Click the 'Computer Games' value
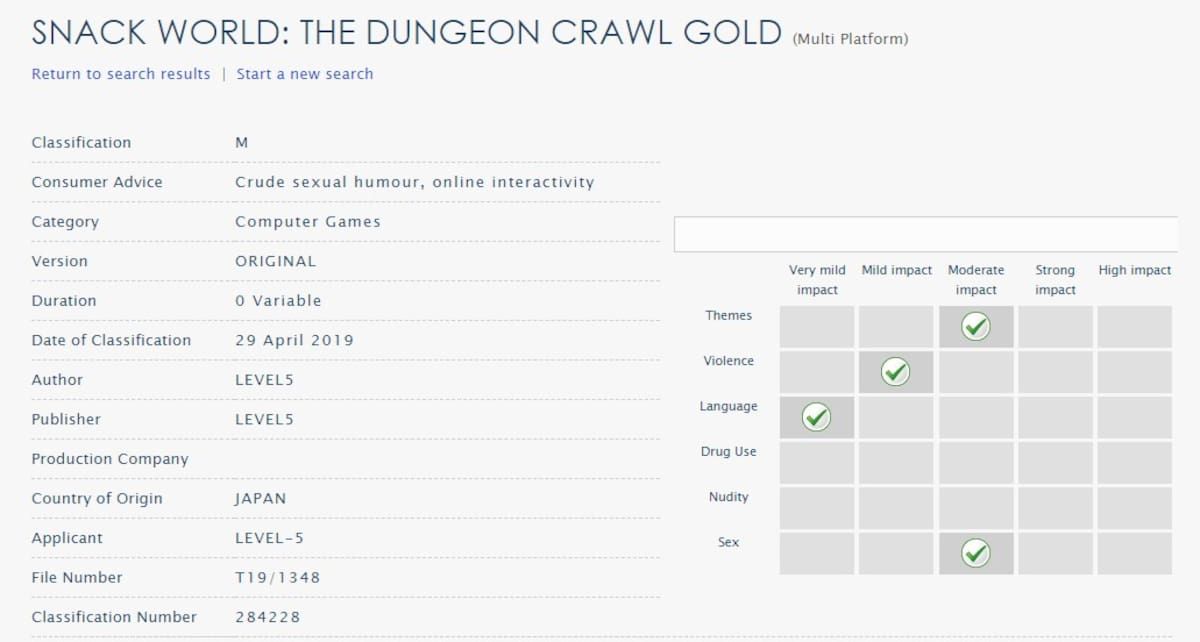1200x642 pixels. click(308, 222)
